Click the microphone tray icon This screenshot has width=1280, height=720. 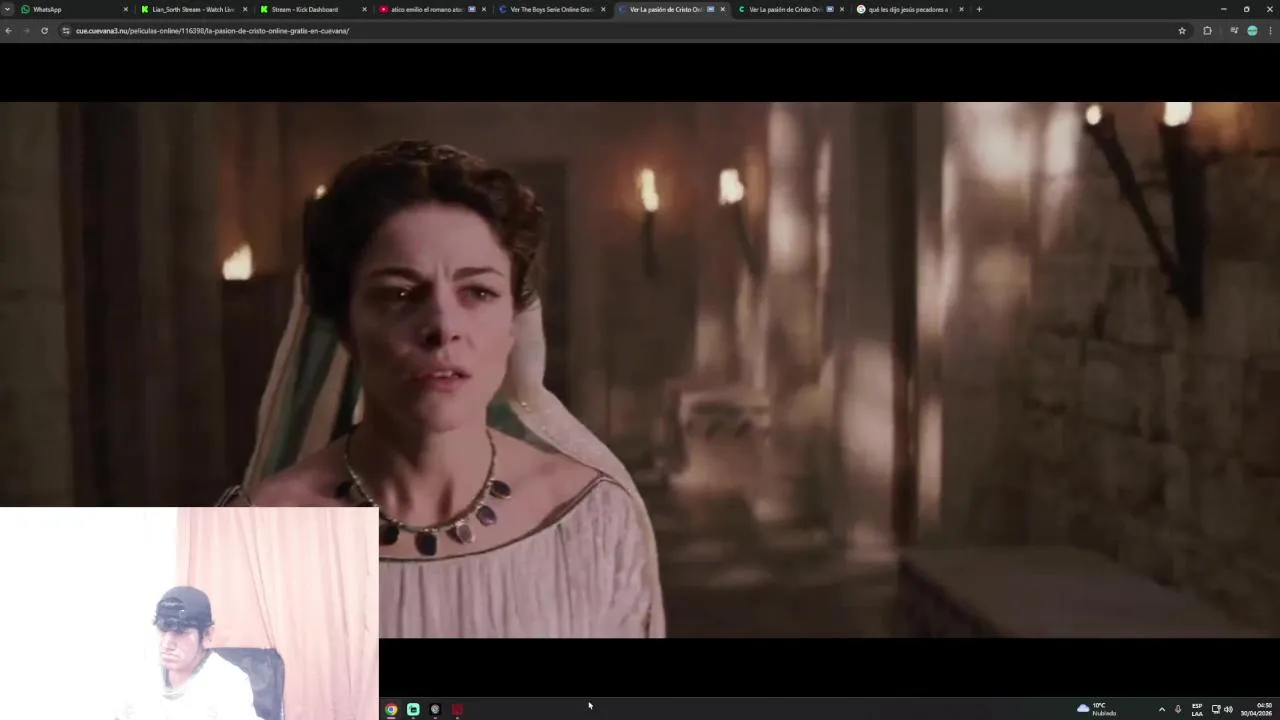[x=1178, y=709]
